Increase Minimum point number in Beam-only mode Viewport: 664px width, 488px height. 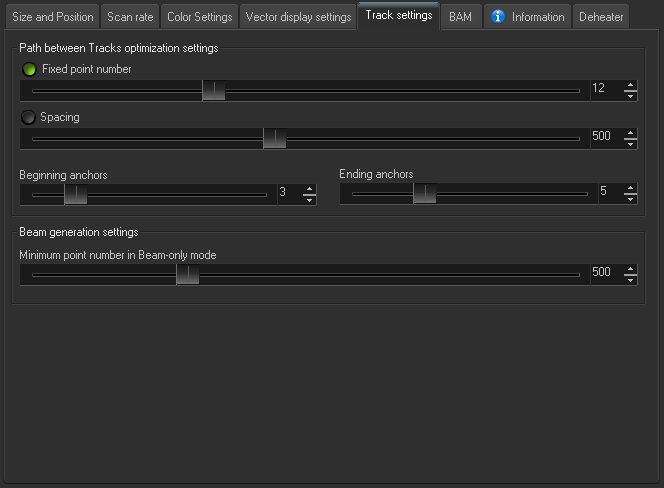click(631, 269)
